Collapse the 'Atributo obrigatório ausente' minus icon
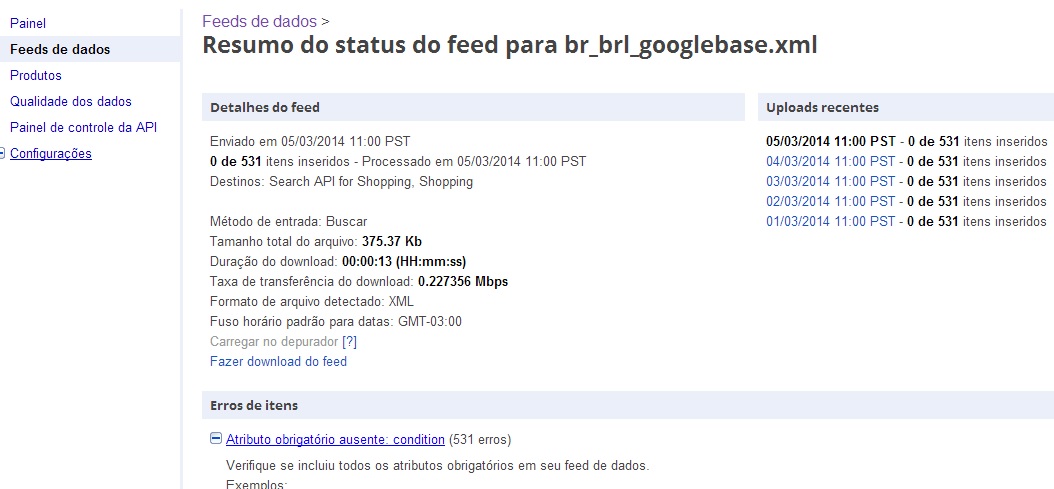The image size is (1054, 489). [x=216, y=439]
